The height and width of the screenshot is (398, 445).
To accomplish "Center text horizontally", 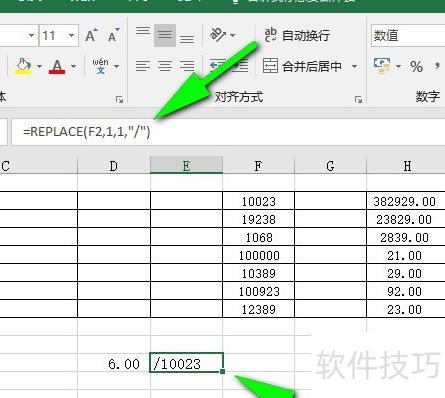I will (x=165, y=66).
